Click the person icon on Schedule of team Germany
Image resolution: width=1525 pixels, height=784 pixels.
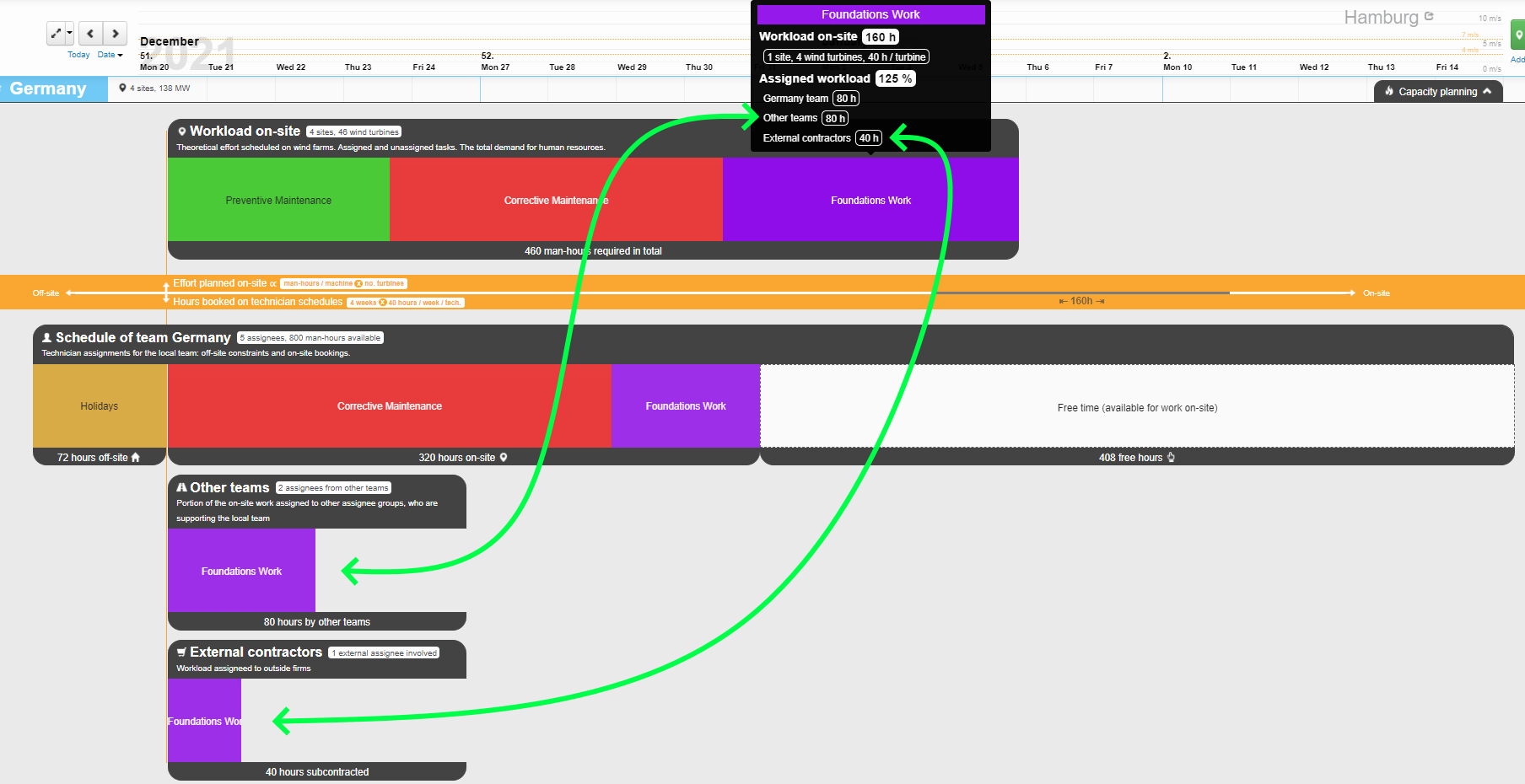click(46, 336)
